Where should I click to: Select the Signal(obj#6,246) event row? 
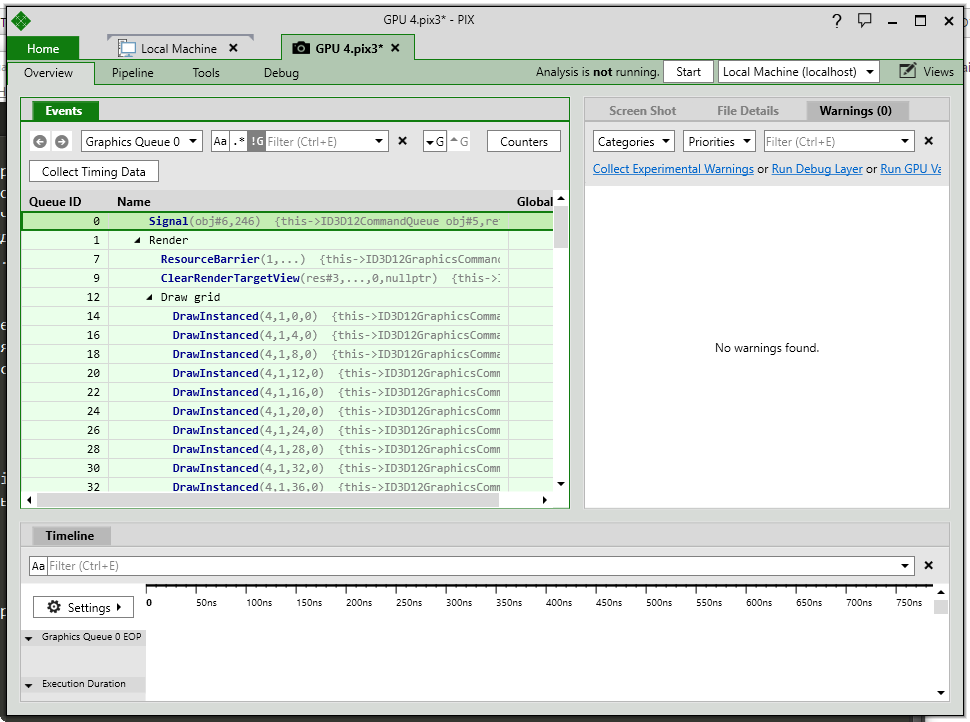click(x=287, y=221)
